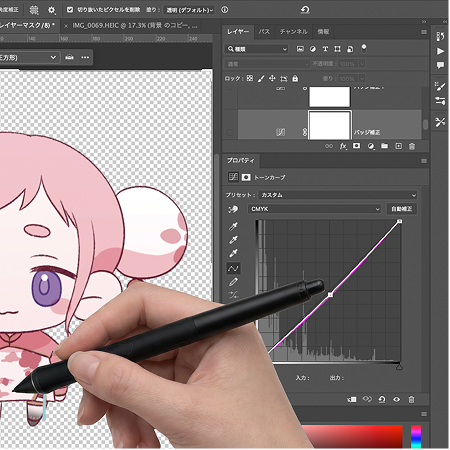Open the layer kind filter dropdown
This screenshot has height=450, width=450.
pyautogui.click(x=256, y=49)
